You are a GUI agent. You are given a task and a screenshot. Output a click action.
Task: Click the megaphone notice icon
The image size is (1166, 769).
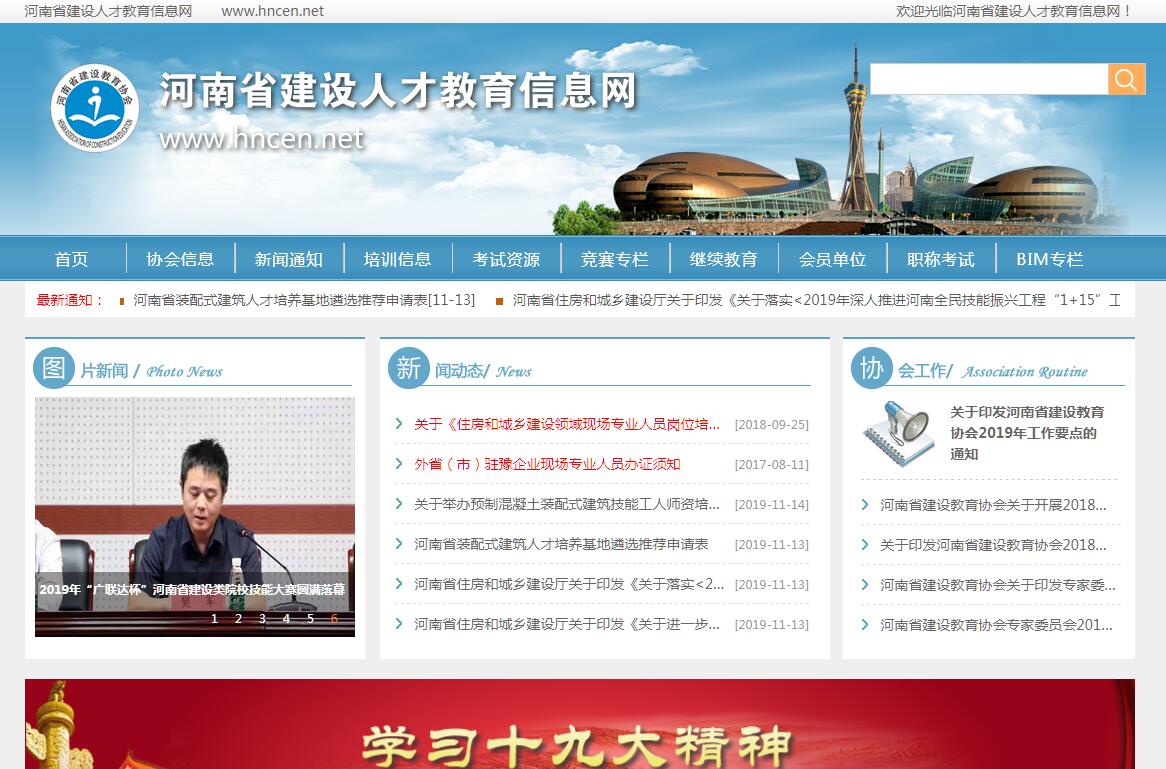click(897, 433)
